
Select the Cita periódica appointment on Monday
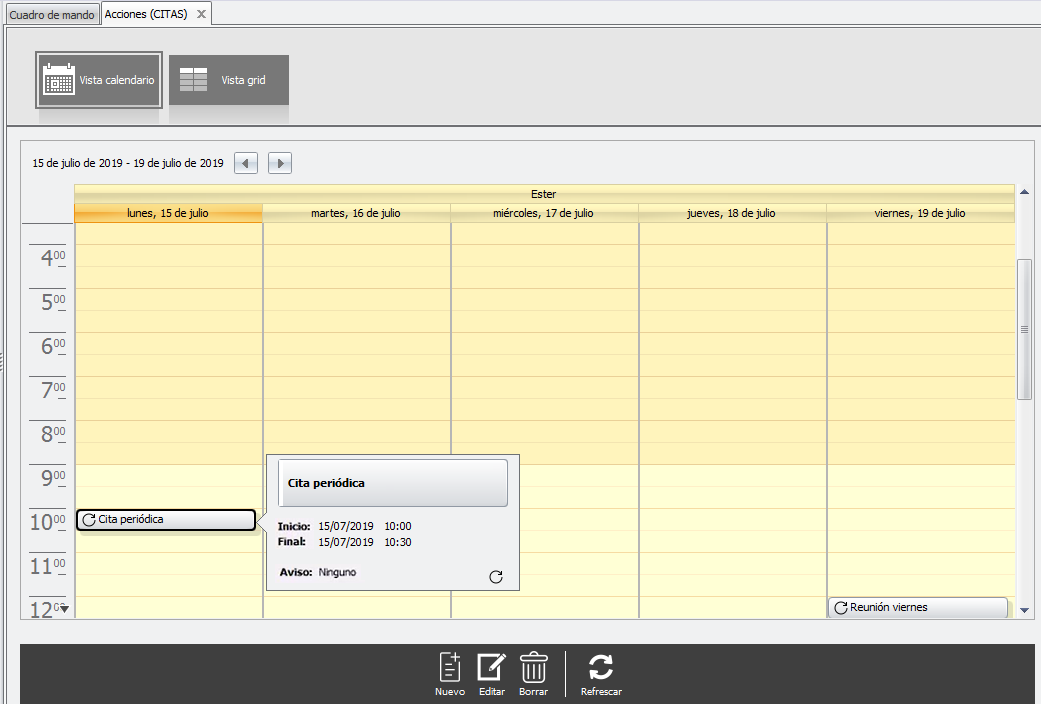(166, 519)
